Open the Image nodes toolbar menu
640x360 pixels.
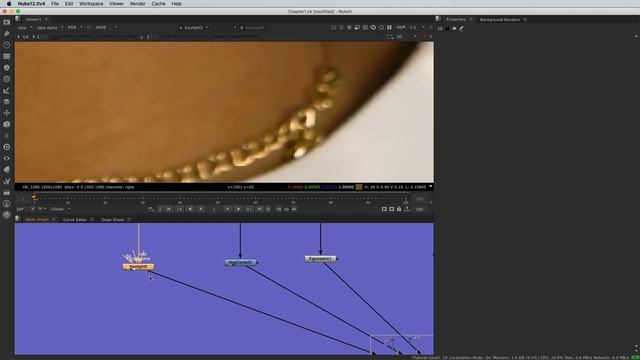[x=7, y=22]
